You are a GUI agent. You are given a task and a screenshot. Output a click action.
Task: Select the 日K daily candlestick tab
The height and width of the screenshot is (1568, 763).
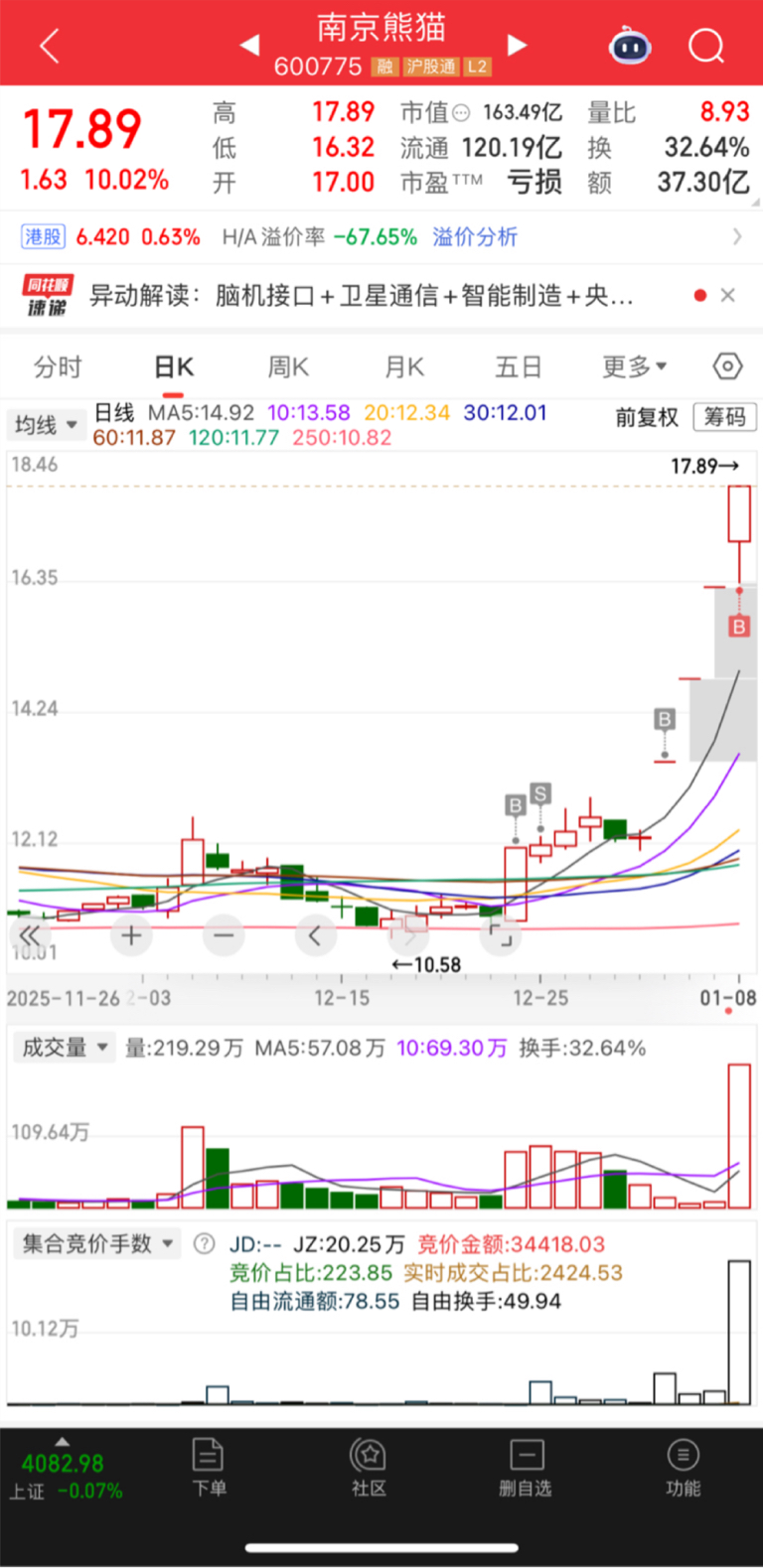[174, 367]
